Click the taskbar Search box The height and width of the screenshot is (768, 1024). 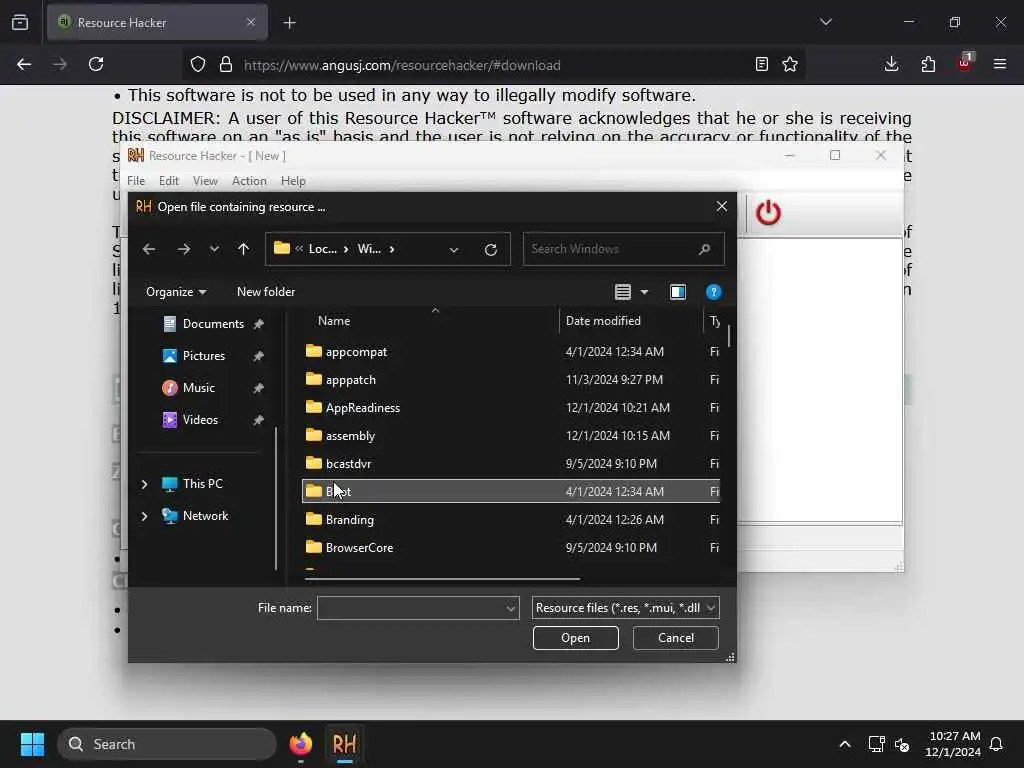coord(167,744)
